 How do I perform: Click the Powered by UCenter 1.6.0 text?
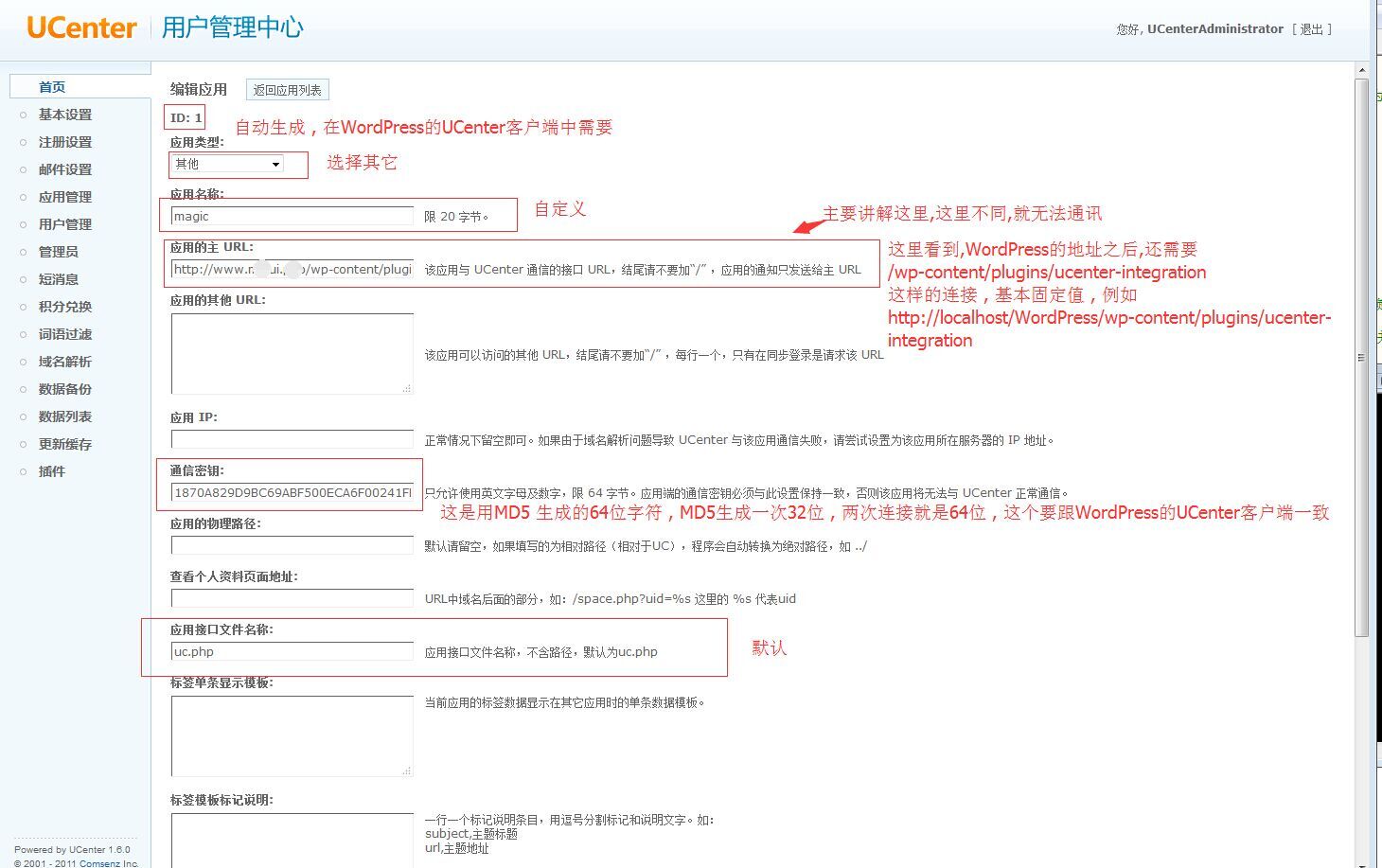[x=73, y=850]
